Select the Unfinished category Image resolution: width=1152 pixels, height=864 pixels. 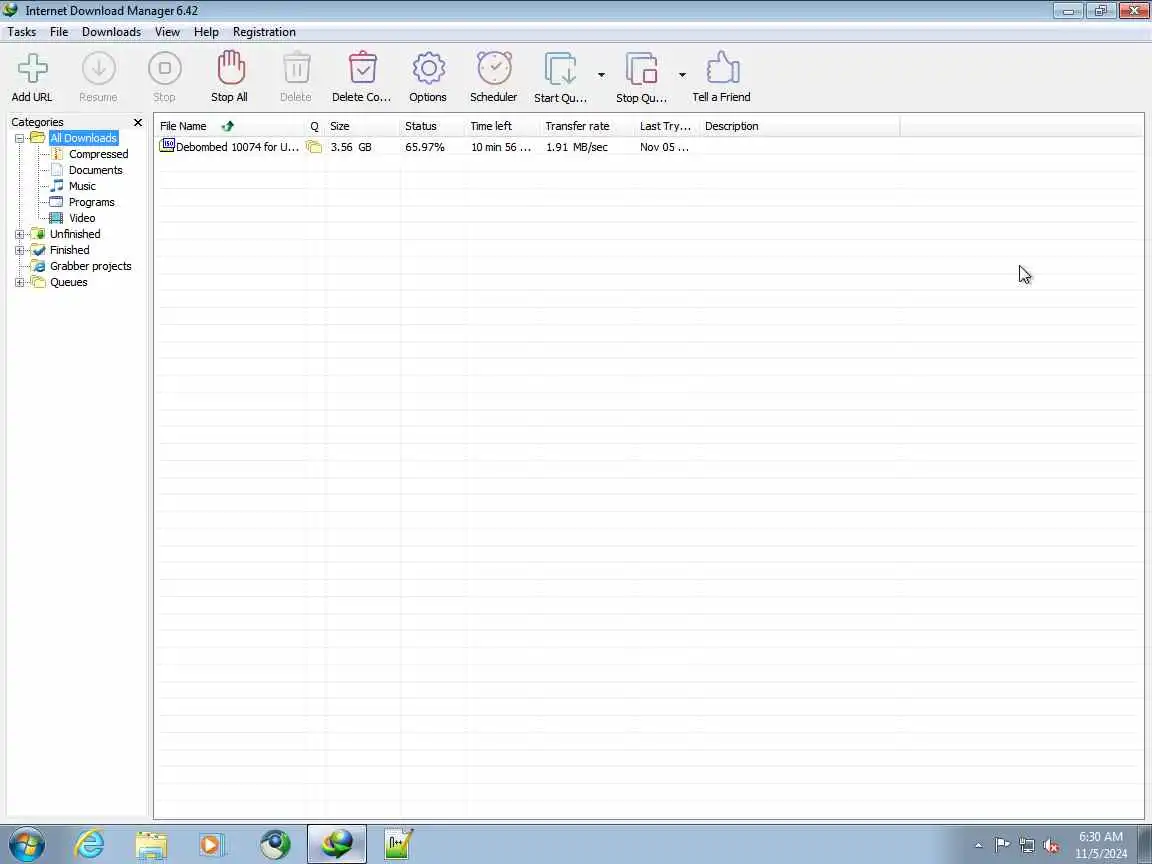point(75,234)
